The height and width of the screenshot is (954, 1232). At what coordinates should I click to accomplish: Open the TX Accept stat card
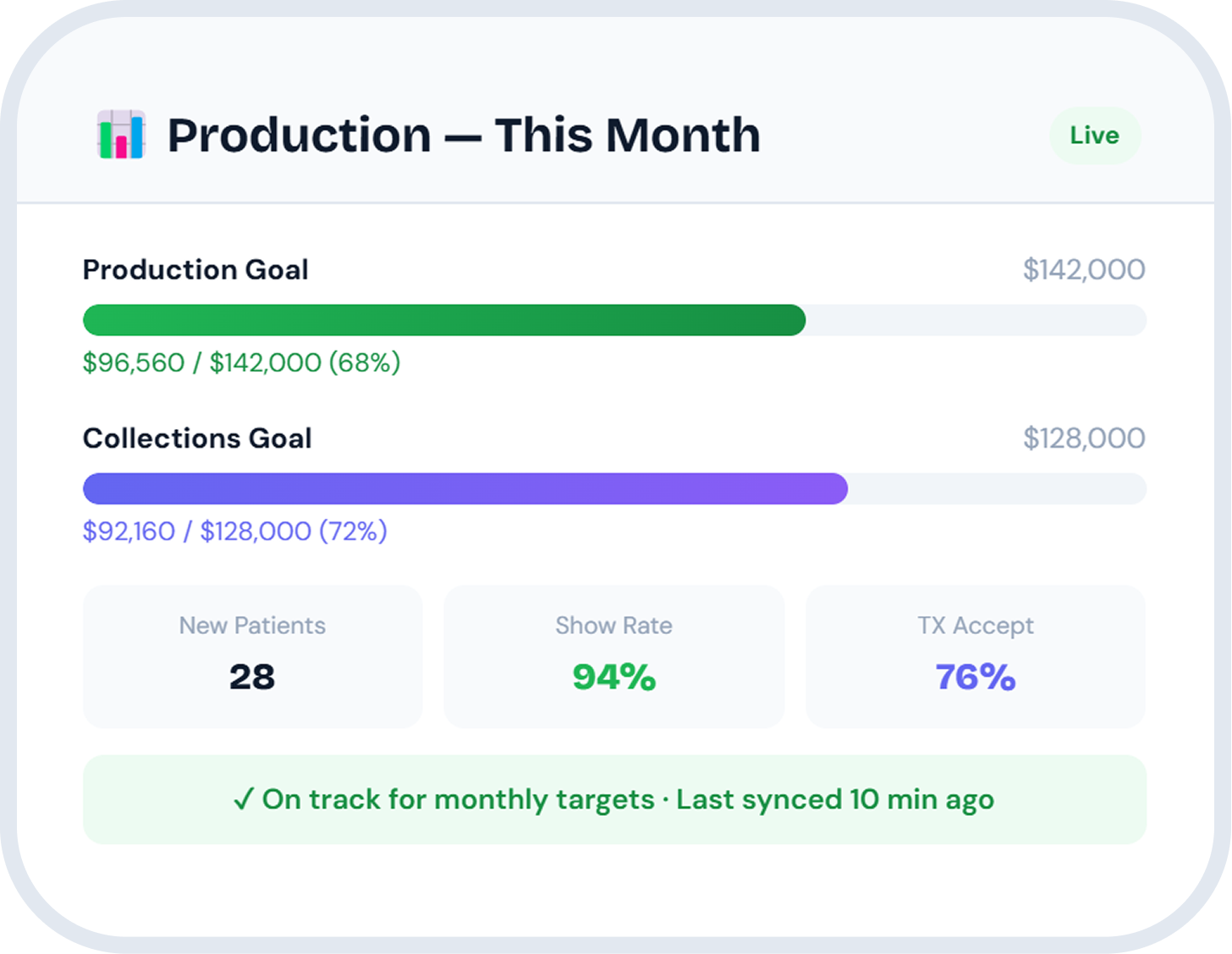(975, 656)
